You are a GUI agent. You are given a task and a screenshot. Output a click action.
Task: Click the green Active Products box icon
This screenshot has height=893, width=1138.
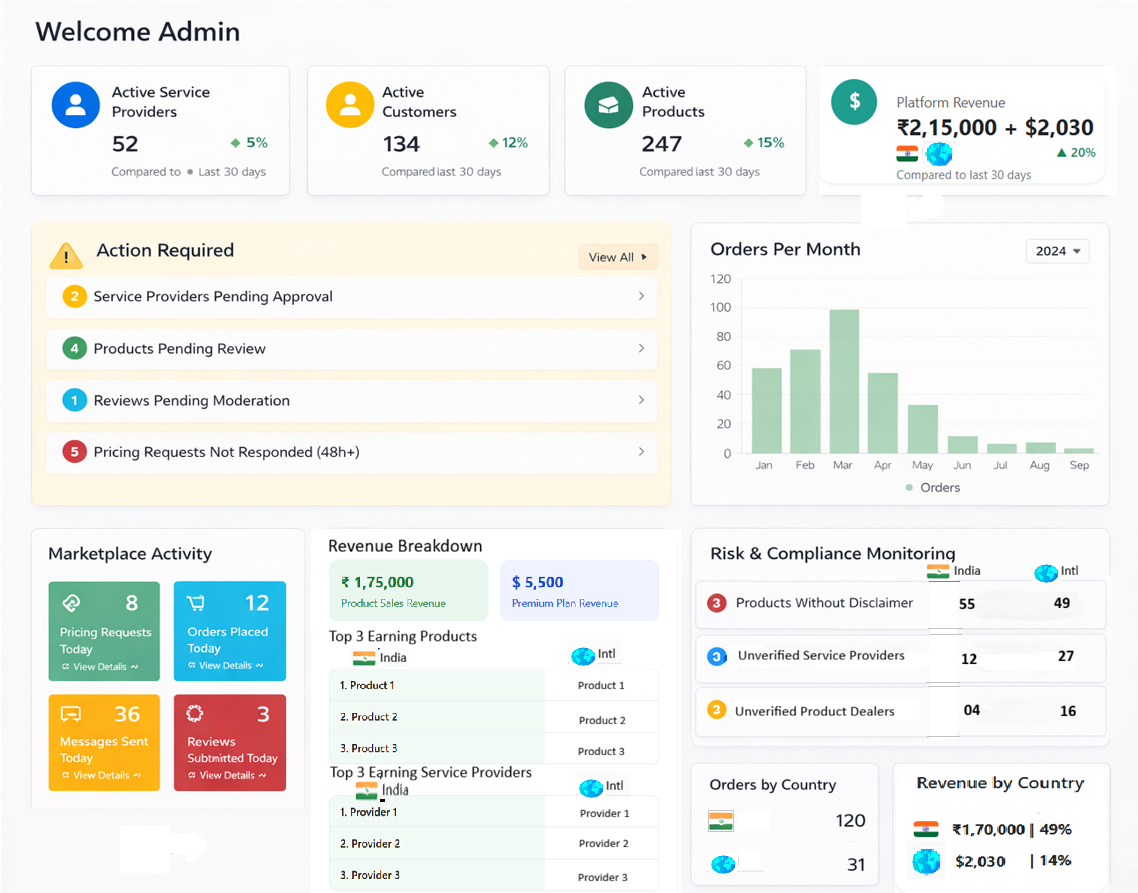pyautogui.click(x=608, y=105)
